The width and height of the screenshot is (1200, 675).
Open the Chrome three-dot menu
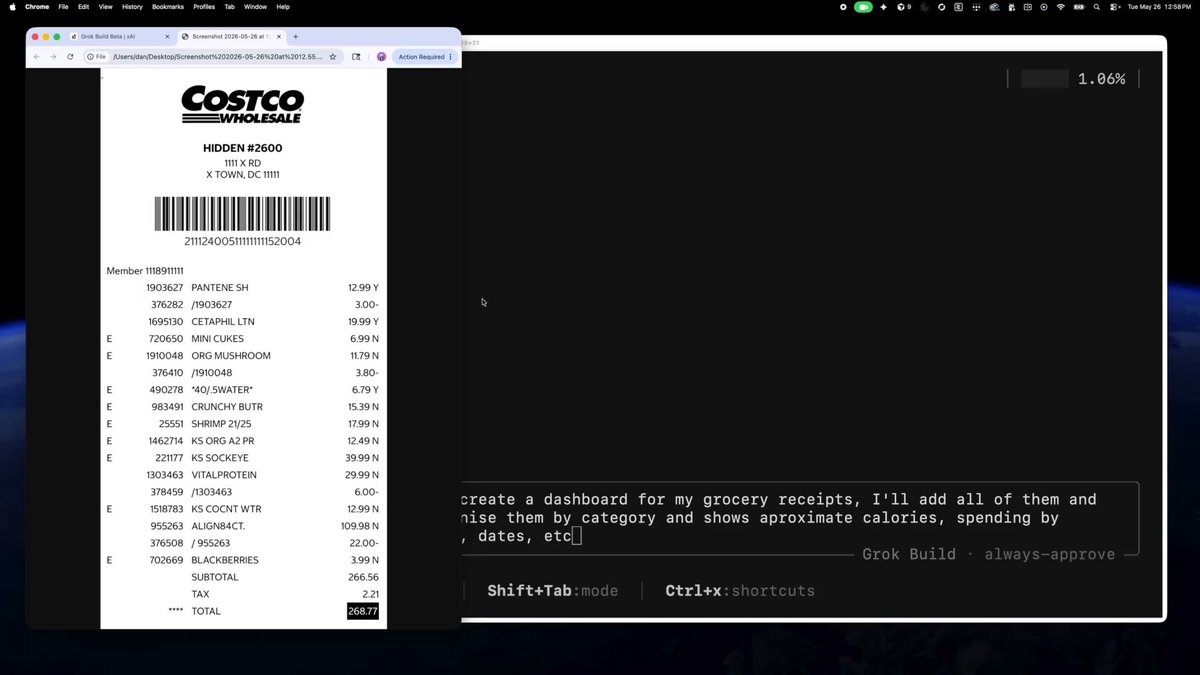451,57
